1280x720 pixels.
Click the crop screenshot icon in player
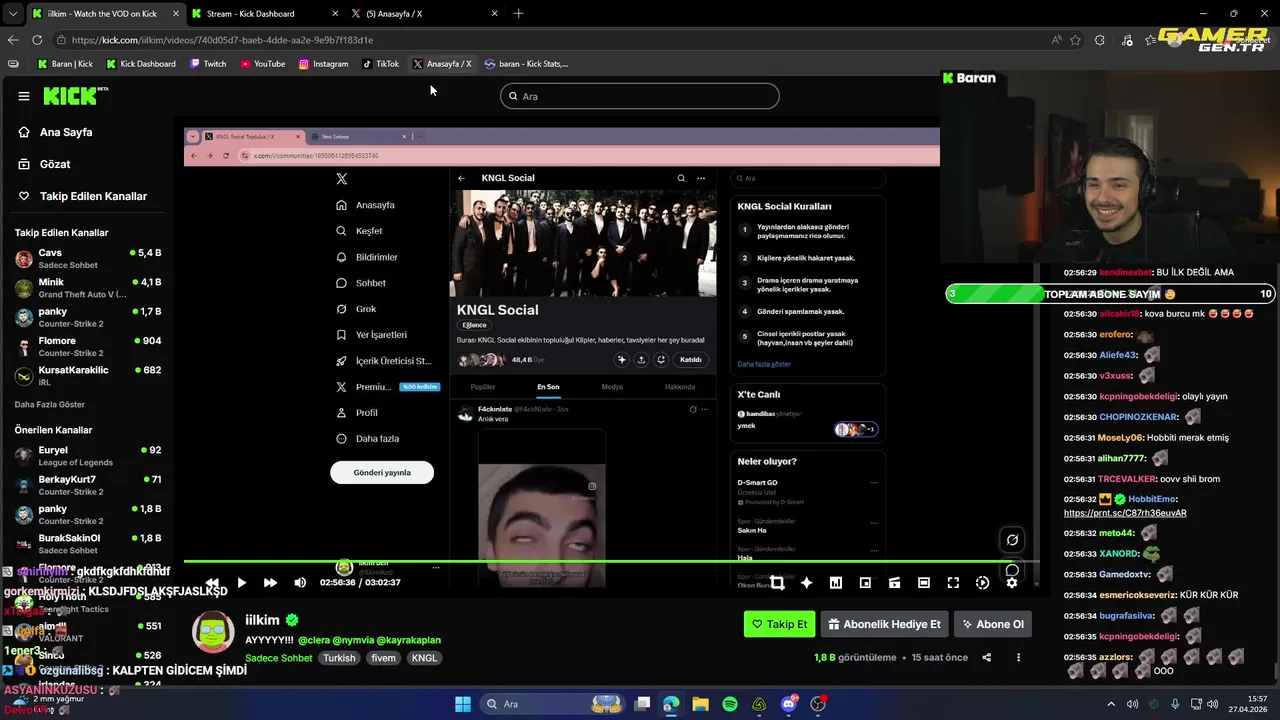777,582
